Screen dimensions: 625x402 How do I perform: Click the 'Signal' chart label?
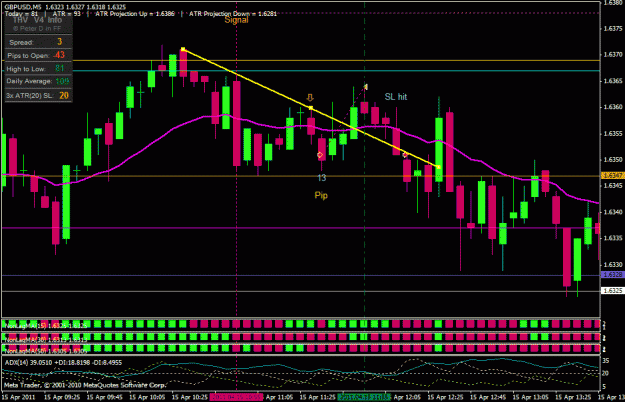pos(236,20)
